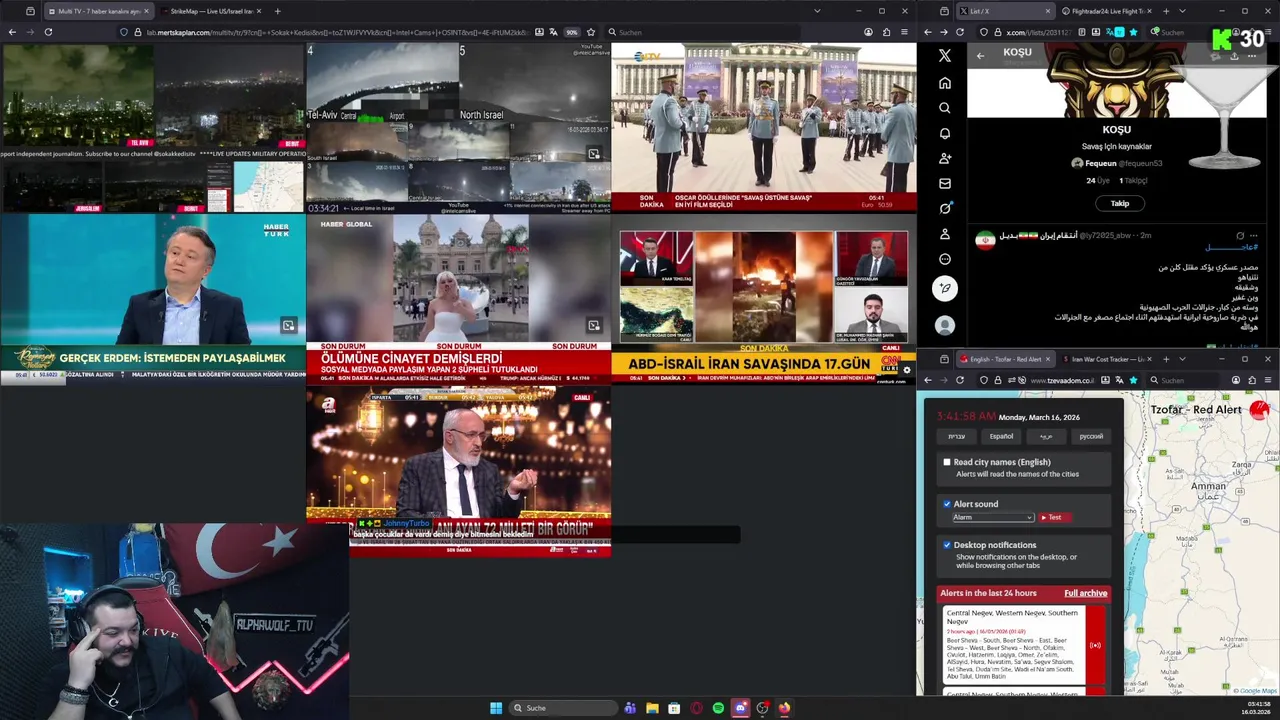
Task: Open the CNN Türk Iran war stream tile
Action: coord(763,299)
